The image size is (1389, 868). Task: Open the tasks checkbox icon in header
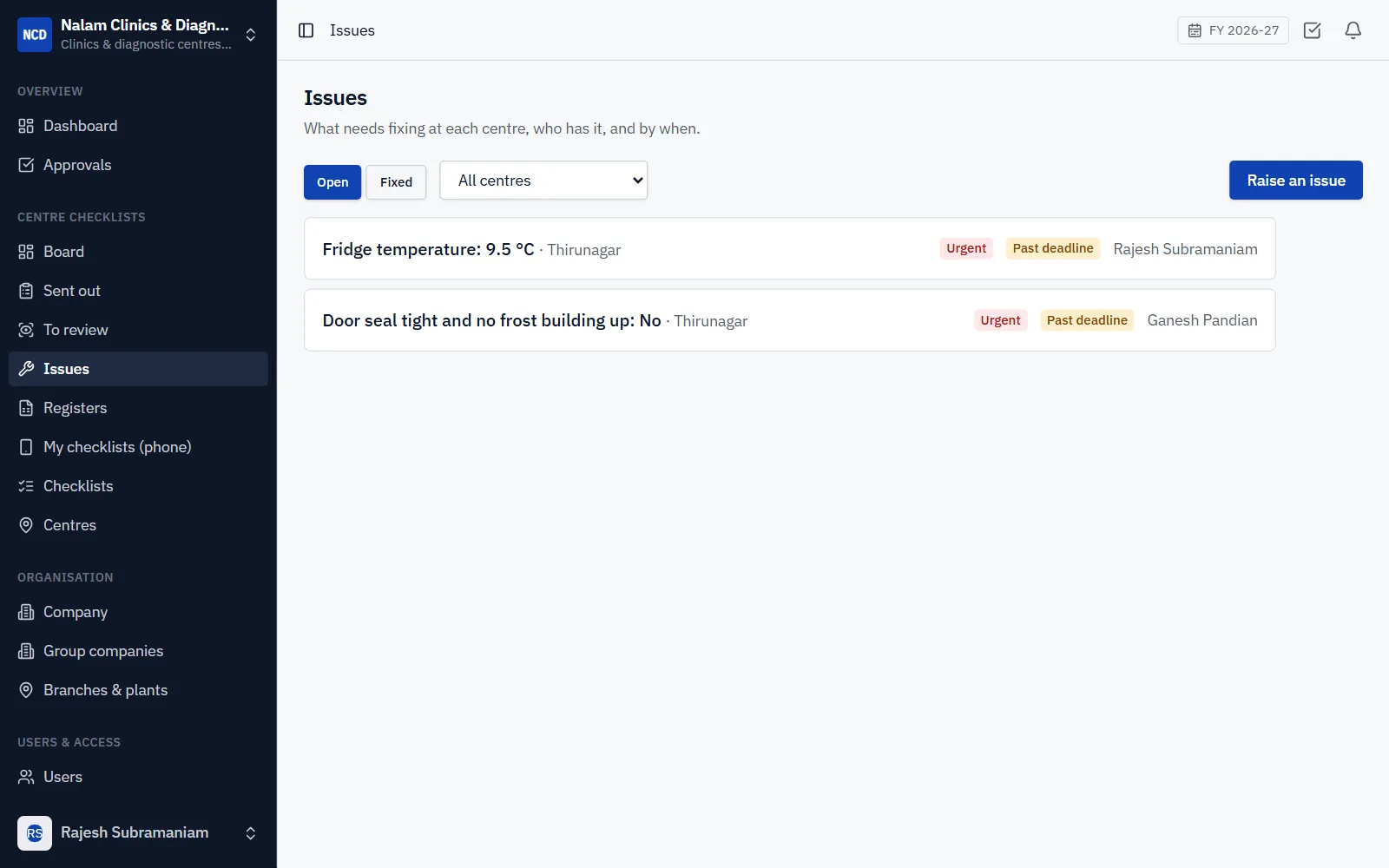click(x=1312, y=30)
